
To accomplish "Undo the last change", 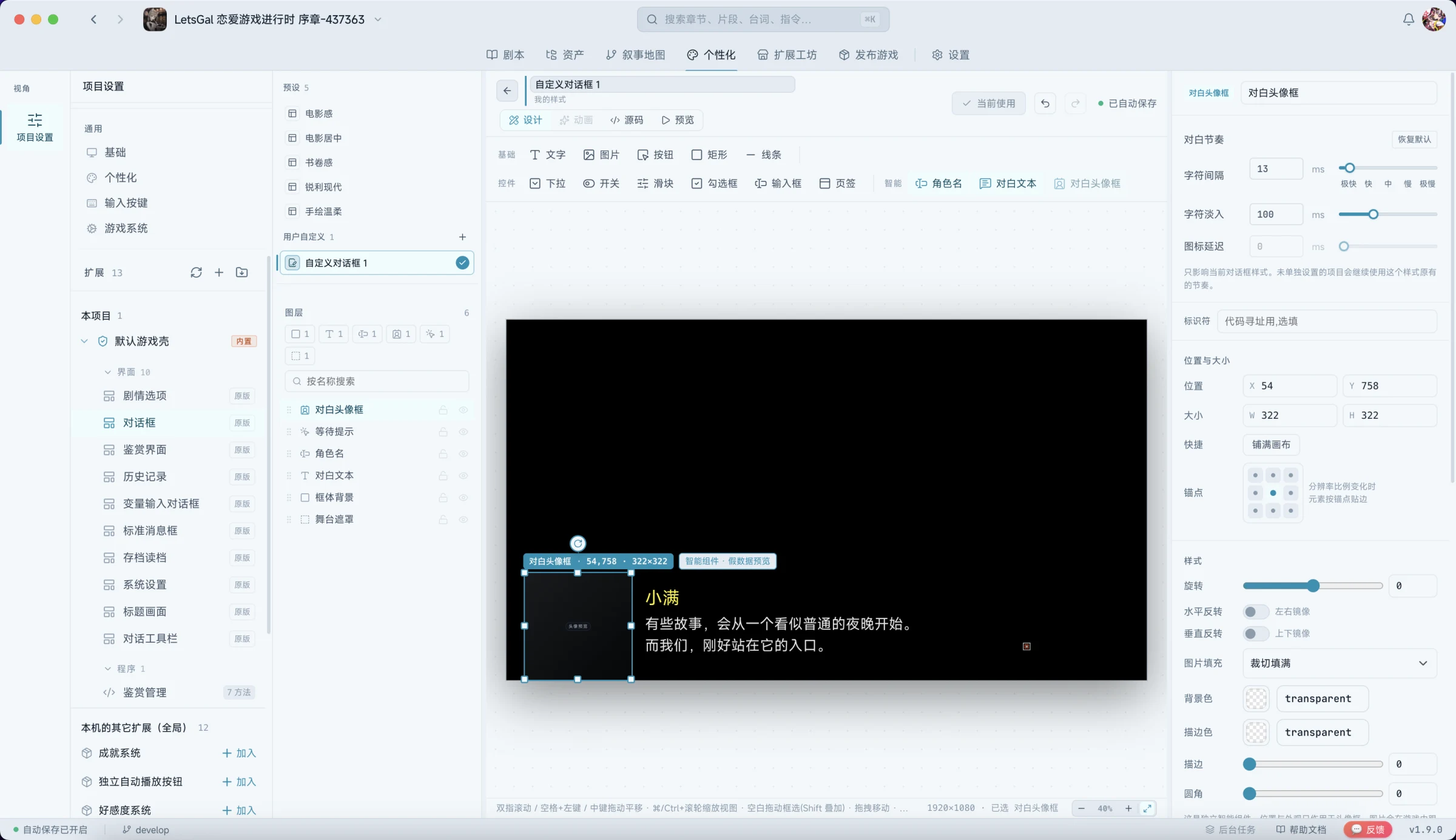I will tap(1045, 103).
